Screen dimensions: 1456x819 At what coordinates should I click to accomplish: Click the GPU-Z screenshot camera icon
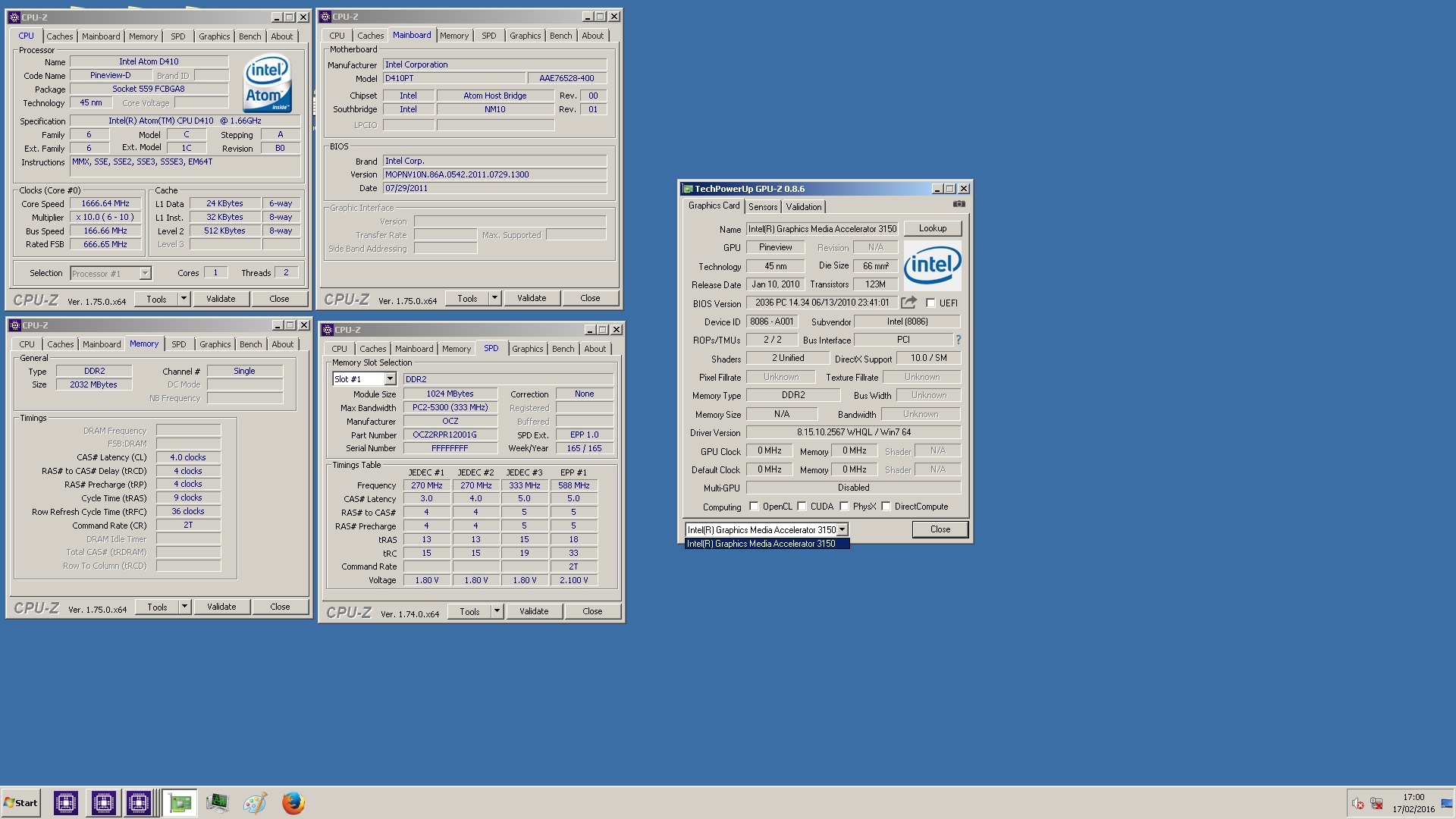point(959,204)
